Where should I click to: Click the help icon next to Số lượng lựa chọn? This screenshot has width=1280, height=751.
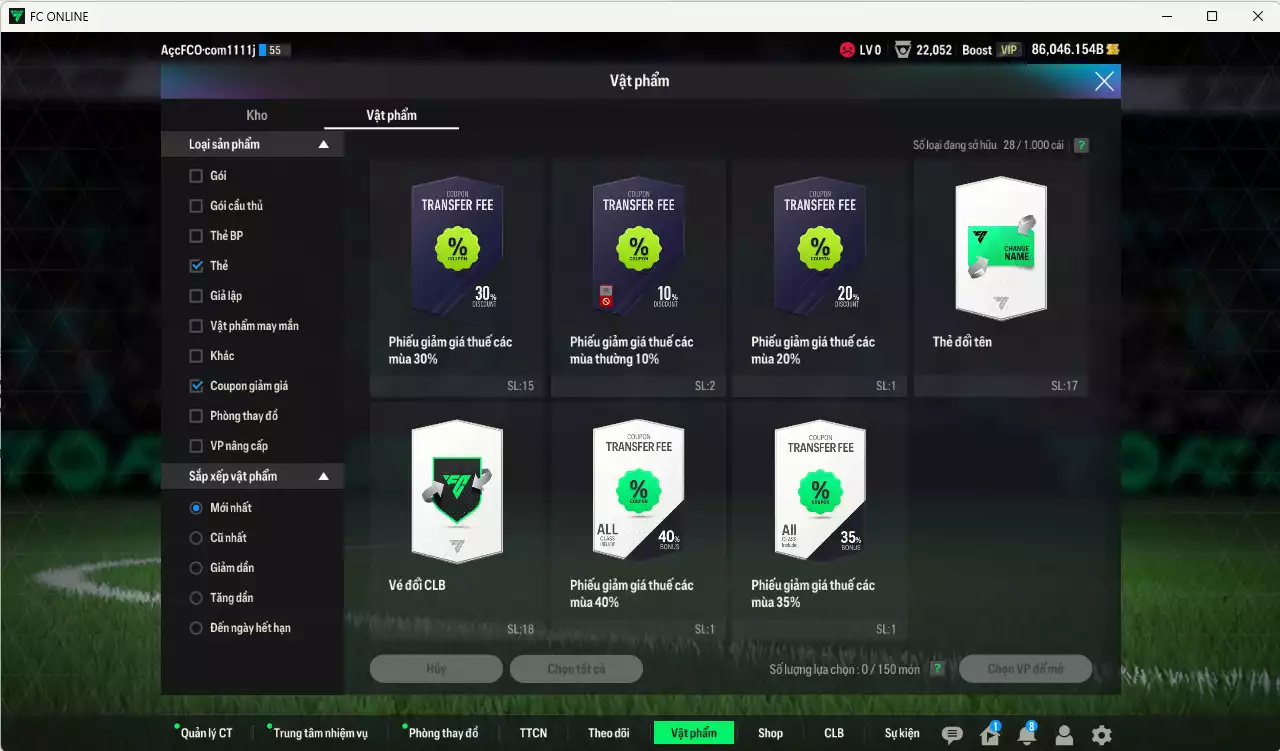(937, 669)
